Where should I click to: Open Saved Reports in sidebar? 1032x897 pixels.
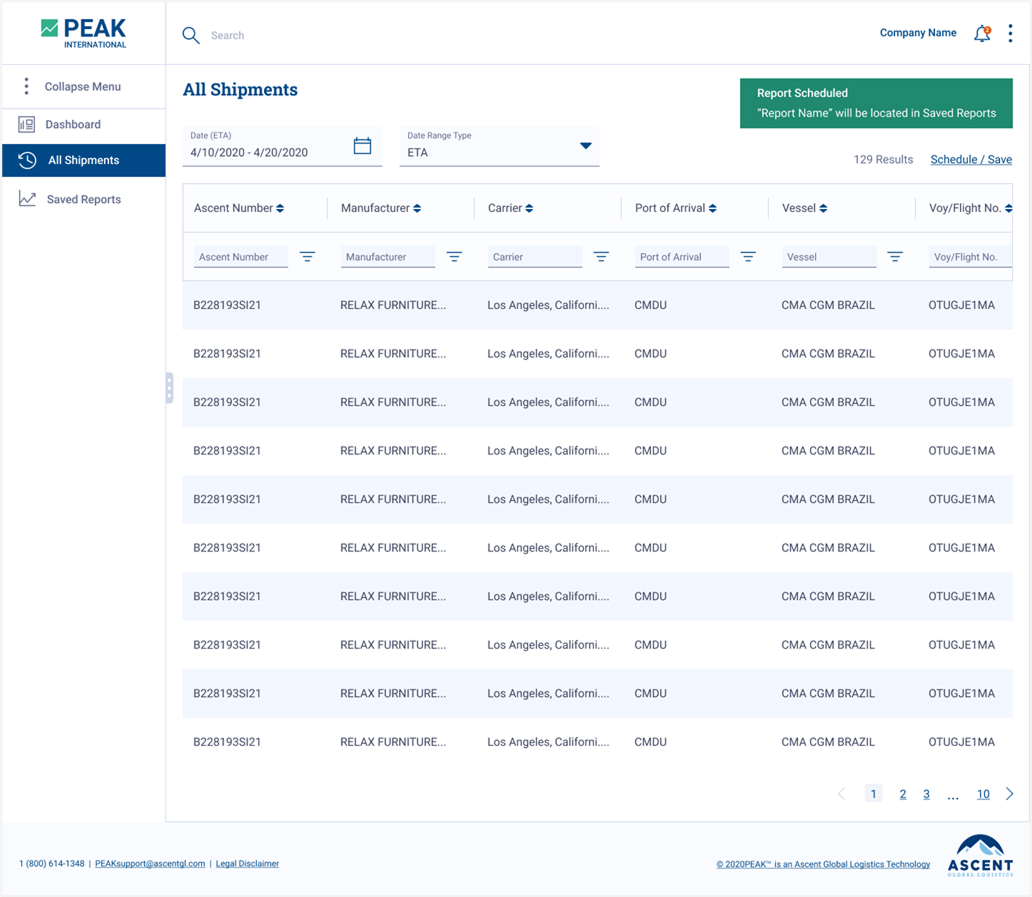83,200
